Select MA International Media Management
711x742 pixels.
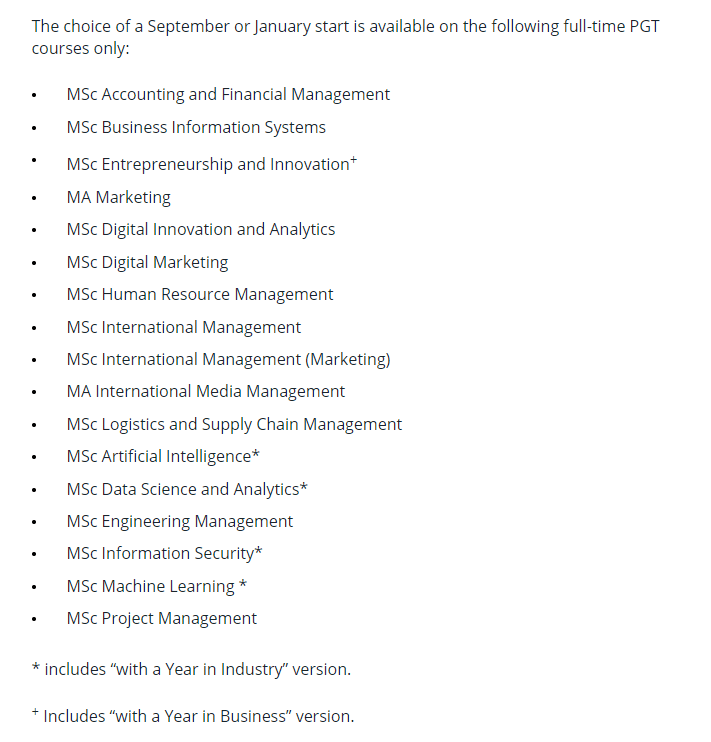coord(205,391)
